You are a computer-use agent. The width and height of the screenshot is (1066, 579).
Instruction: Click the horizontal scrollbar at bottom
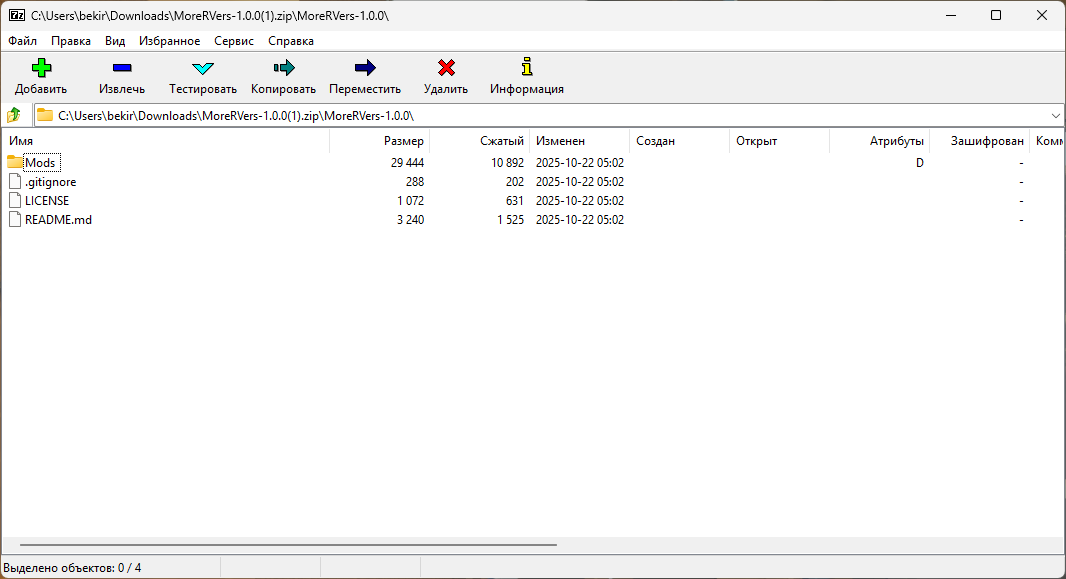click(x=288, y=545)
